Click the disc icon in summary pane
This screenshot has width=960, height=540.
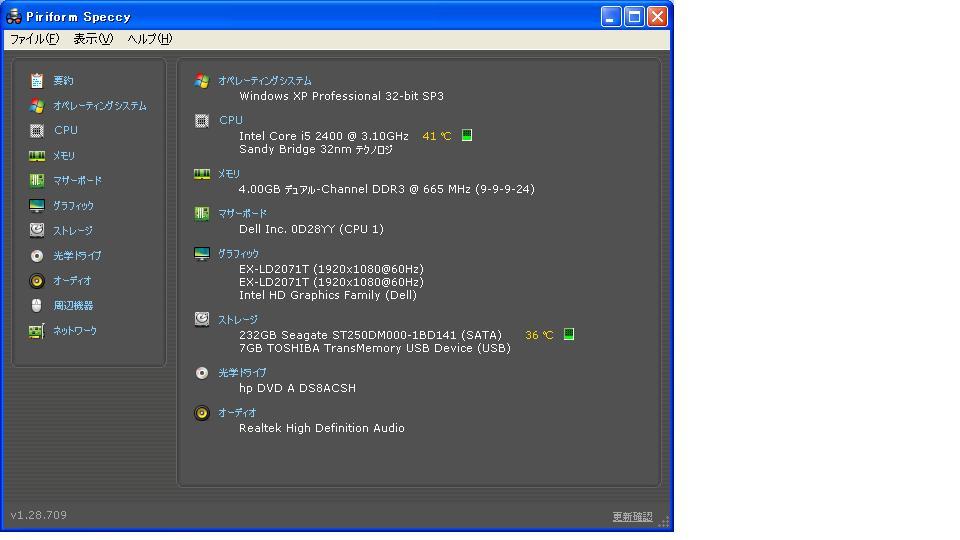(201, 373)
